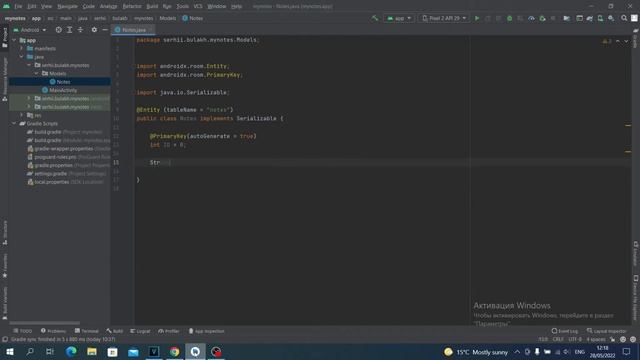Screen dimensions: 640x360
Task: Click the Project panel horizontal scrollbar
Action: (x=44, y=323)
